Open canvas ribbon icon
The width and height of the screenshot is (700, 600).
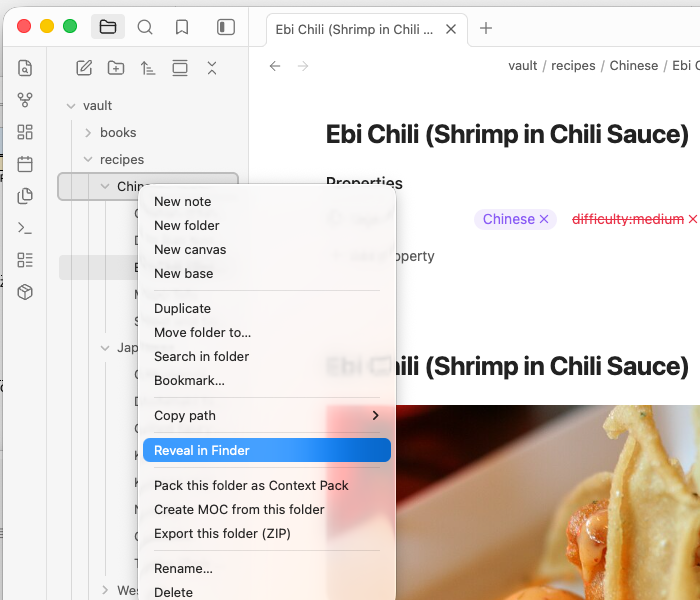click(x=25, y=132)
